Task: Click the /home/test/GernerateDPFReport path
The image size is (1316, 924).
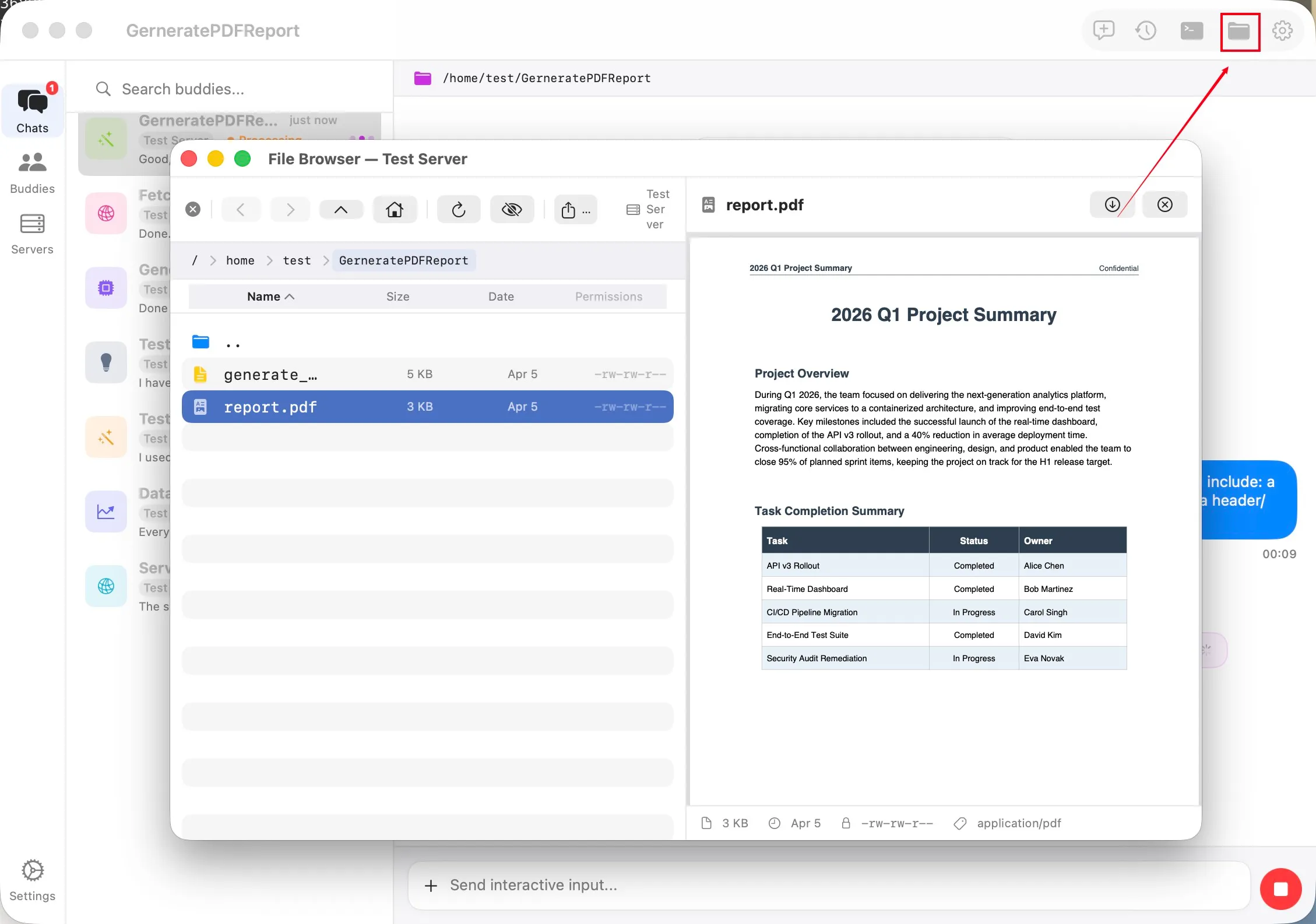Action: [547, 78]
